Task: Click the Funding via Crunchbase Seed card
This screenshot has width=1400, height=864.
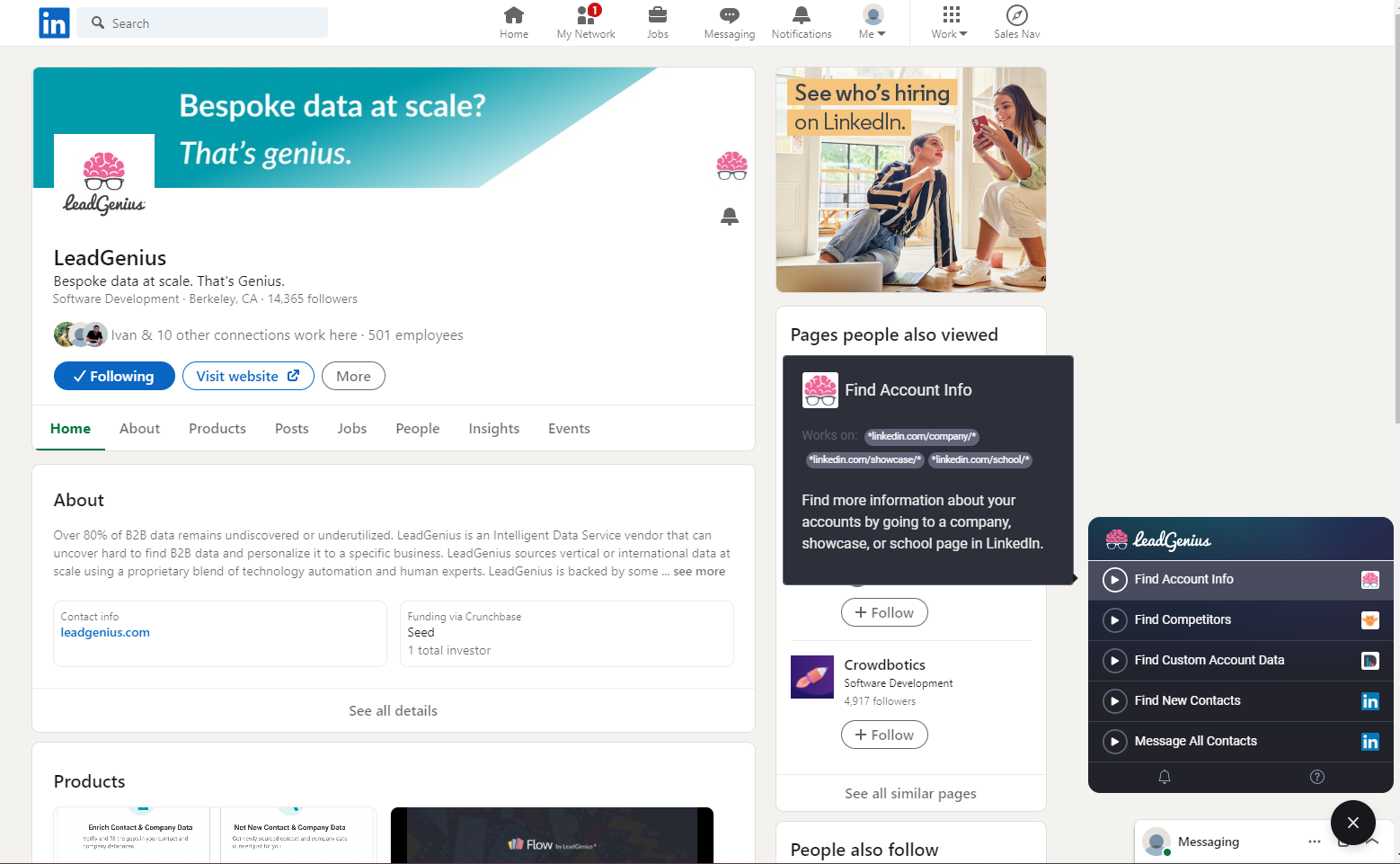Action: [567, 634]
